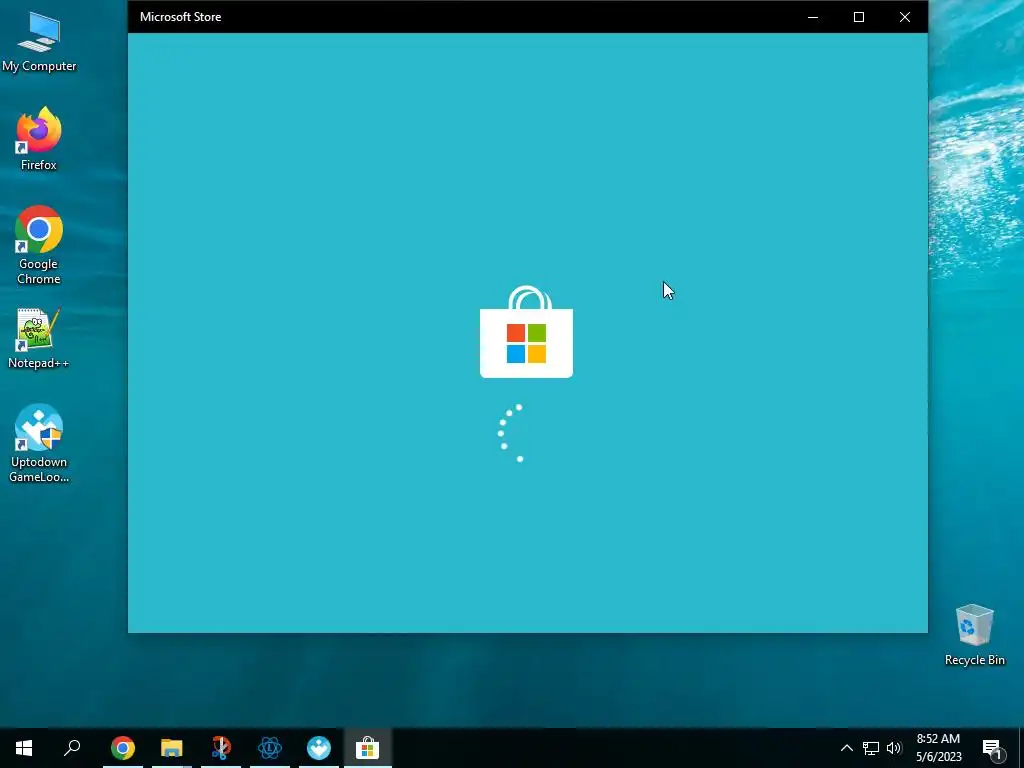Click the Microsoft Store title text
Viewport: 1024px width, 768px height.
point(180,17)
